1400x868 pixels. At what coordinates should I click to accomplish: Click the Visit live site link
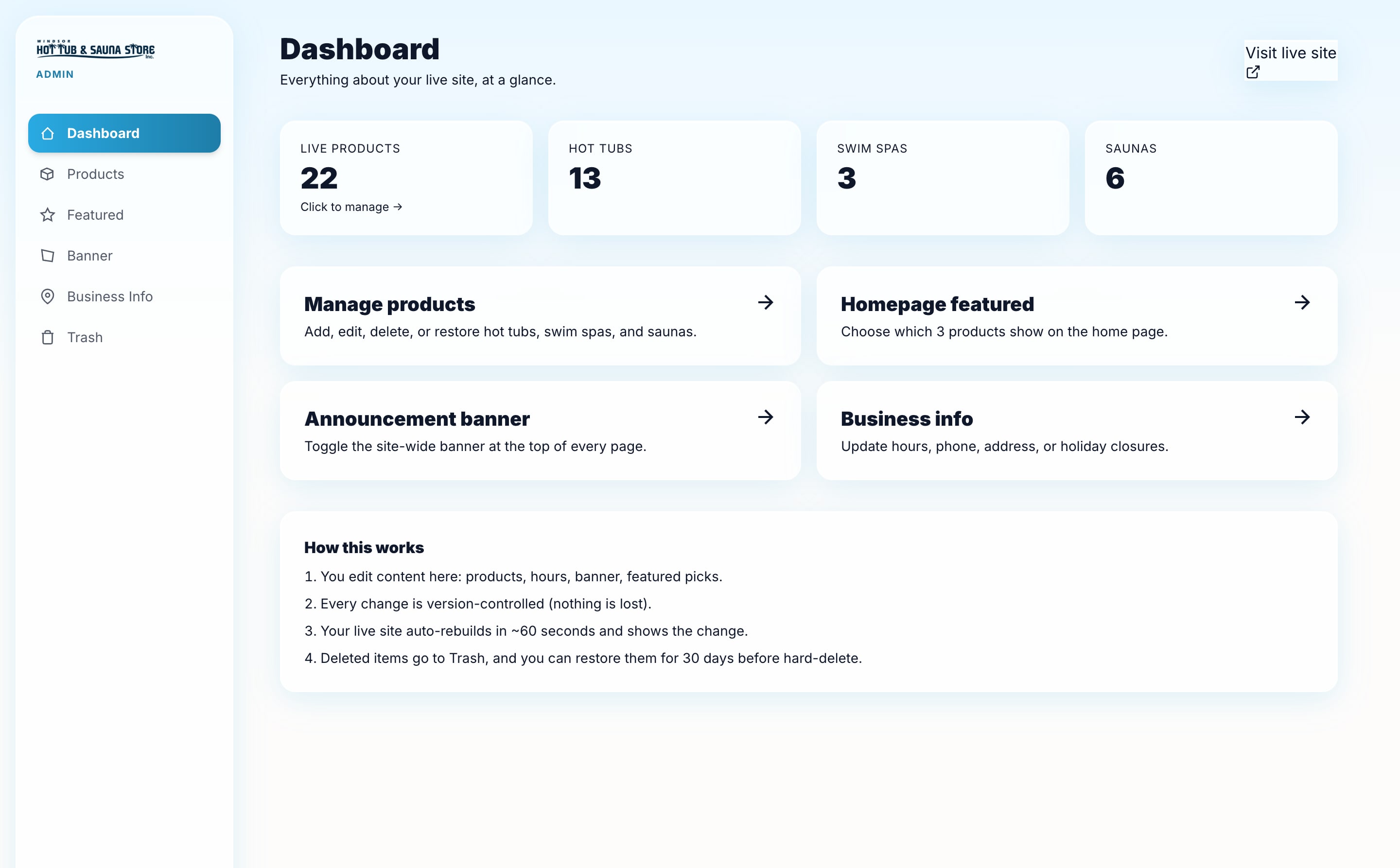[x=1290, y=60]
